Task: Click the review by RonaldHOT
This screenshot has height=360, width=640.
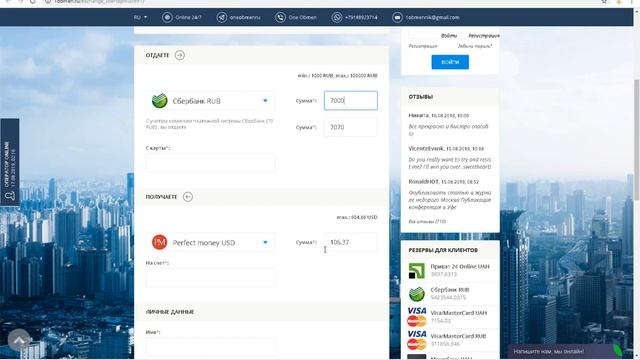Action: point(449,194)
